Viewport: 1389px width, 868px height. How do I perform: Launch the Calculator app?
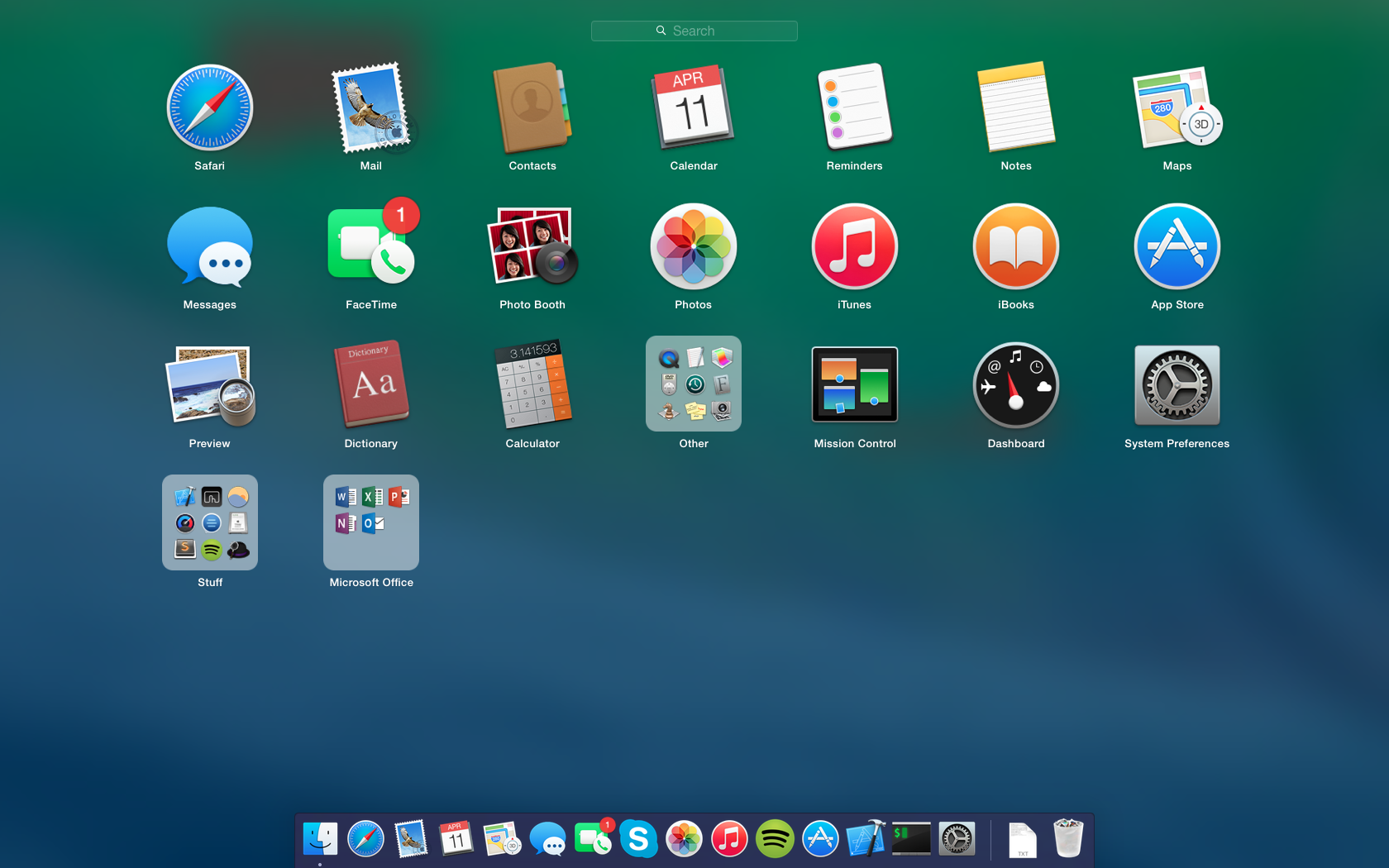click(532, 385)
